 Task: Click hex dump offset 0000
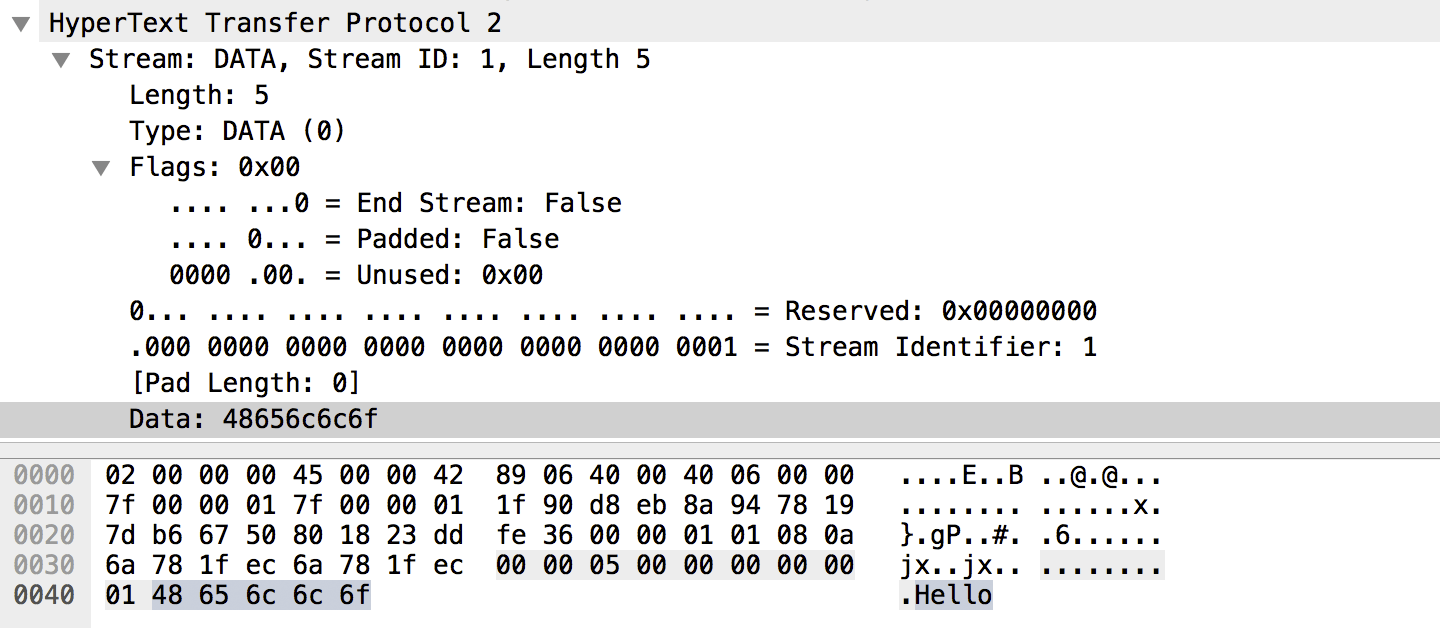[44, 474]
